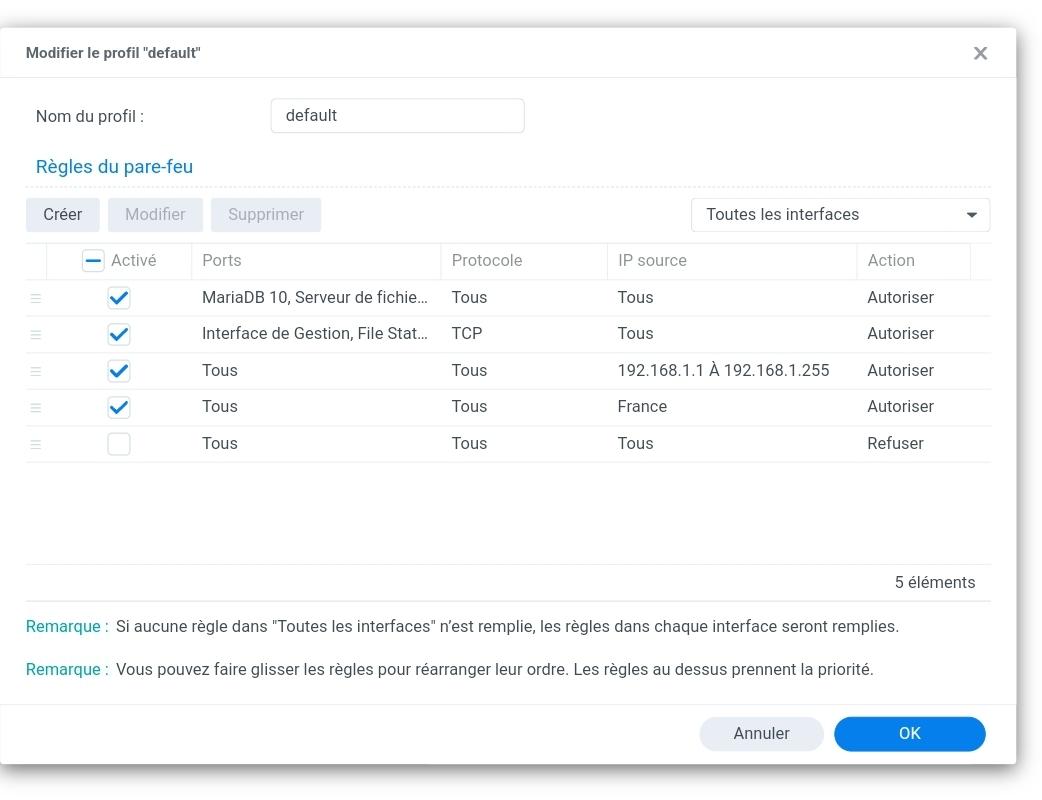Click drag handle of 192.168.1.1 rule row
The image size is (1042, 800).
coord(36,371)
